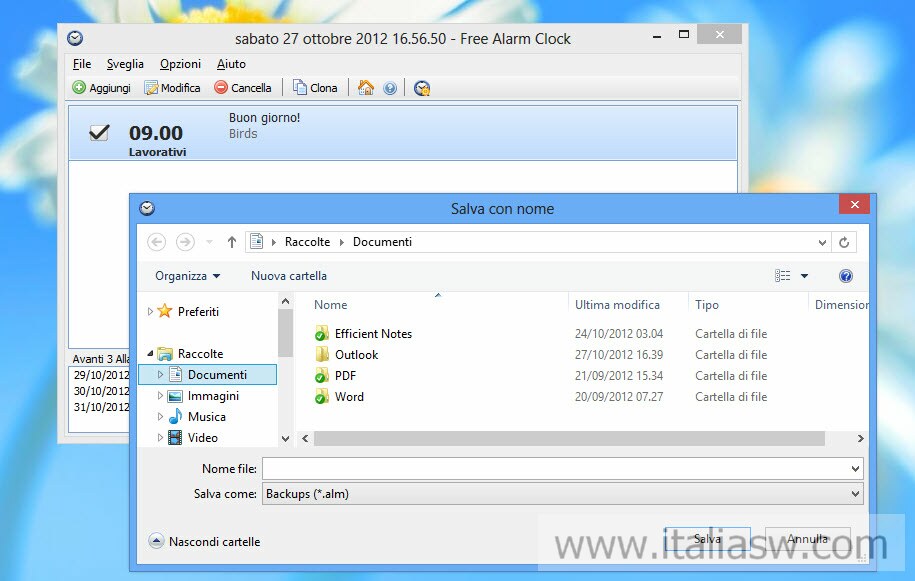Viewport: 915px width, 581px height.
Task: Click the Salva button
Action: 707,539
